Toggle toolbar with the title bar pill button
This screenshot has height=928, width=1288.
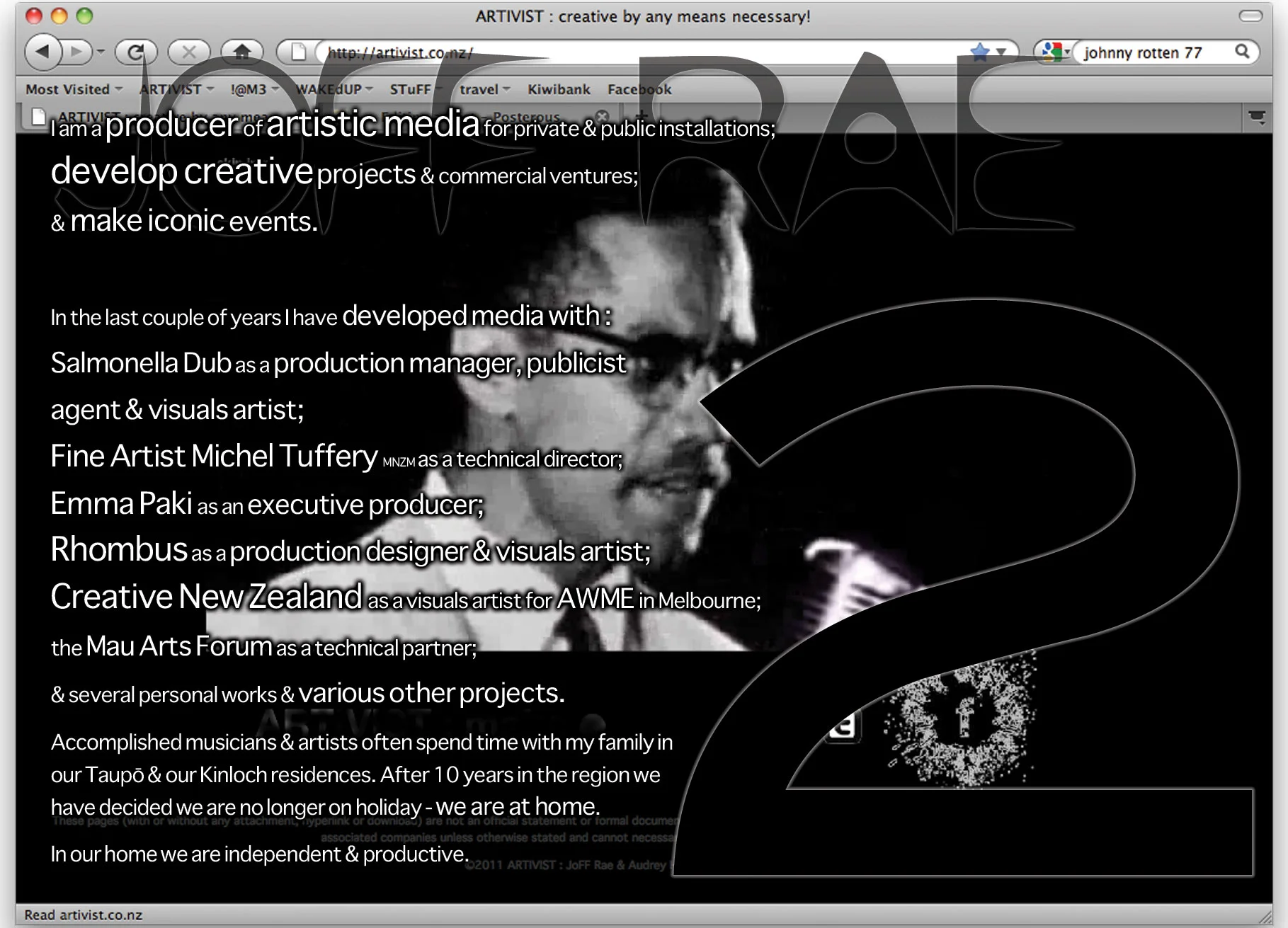[1250, 16]
